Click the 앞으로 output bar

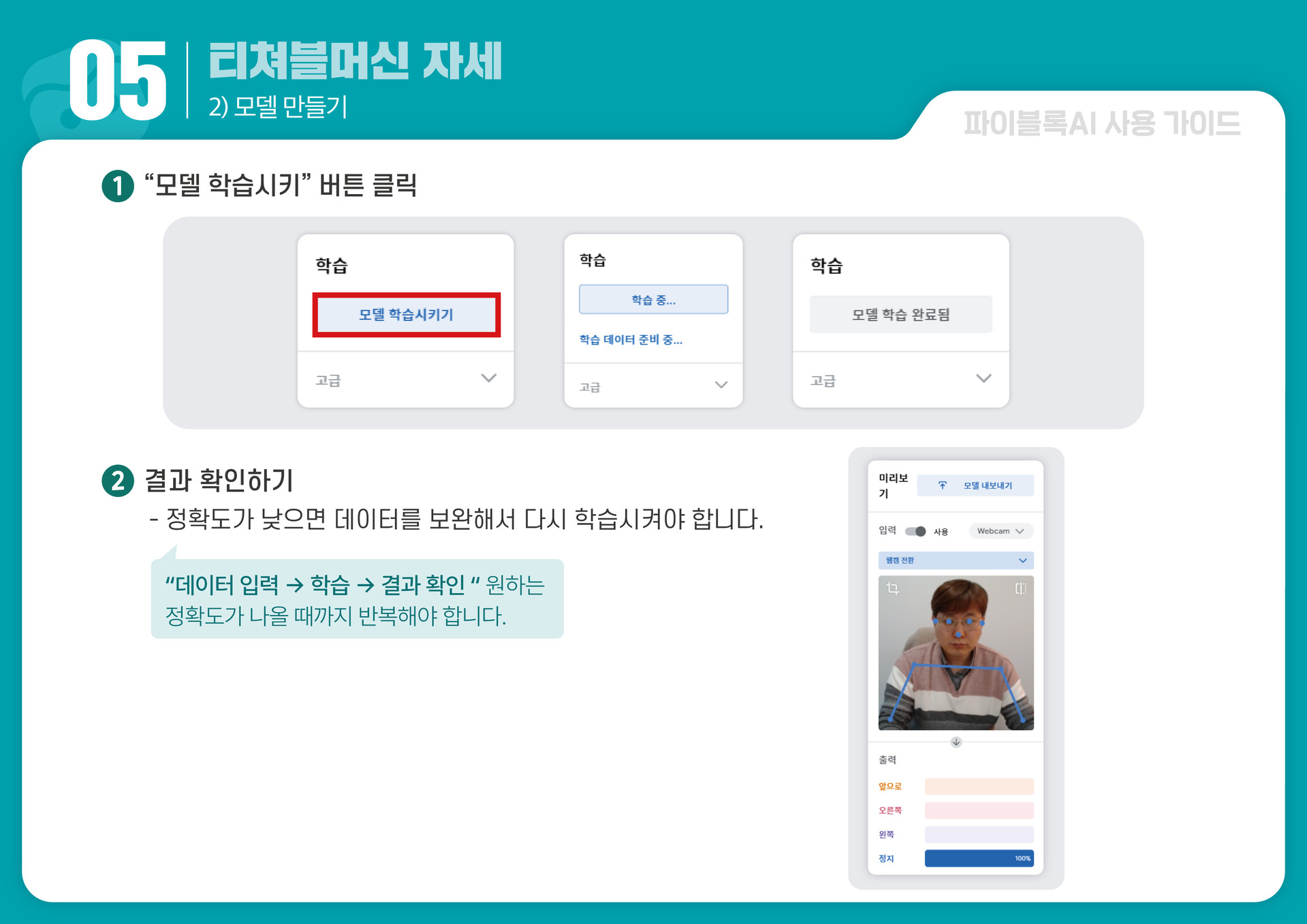point(979,786)
